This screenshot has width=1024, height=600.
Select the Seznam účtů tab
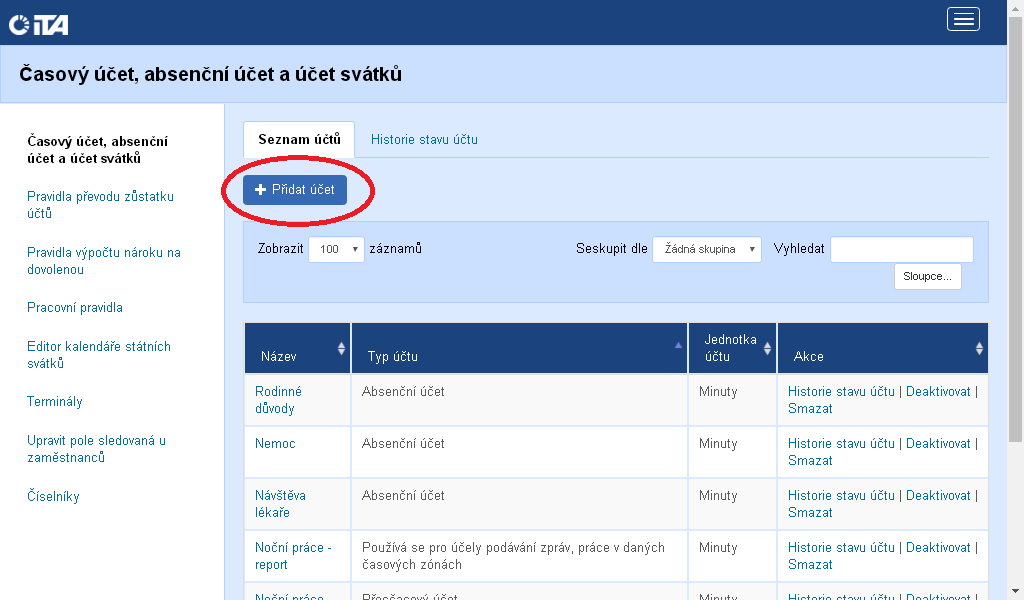299,139
